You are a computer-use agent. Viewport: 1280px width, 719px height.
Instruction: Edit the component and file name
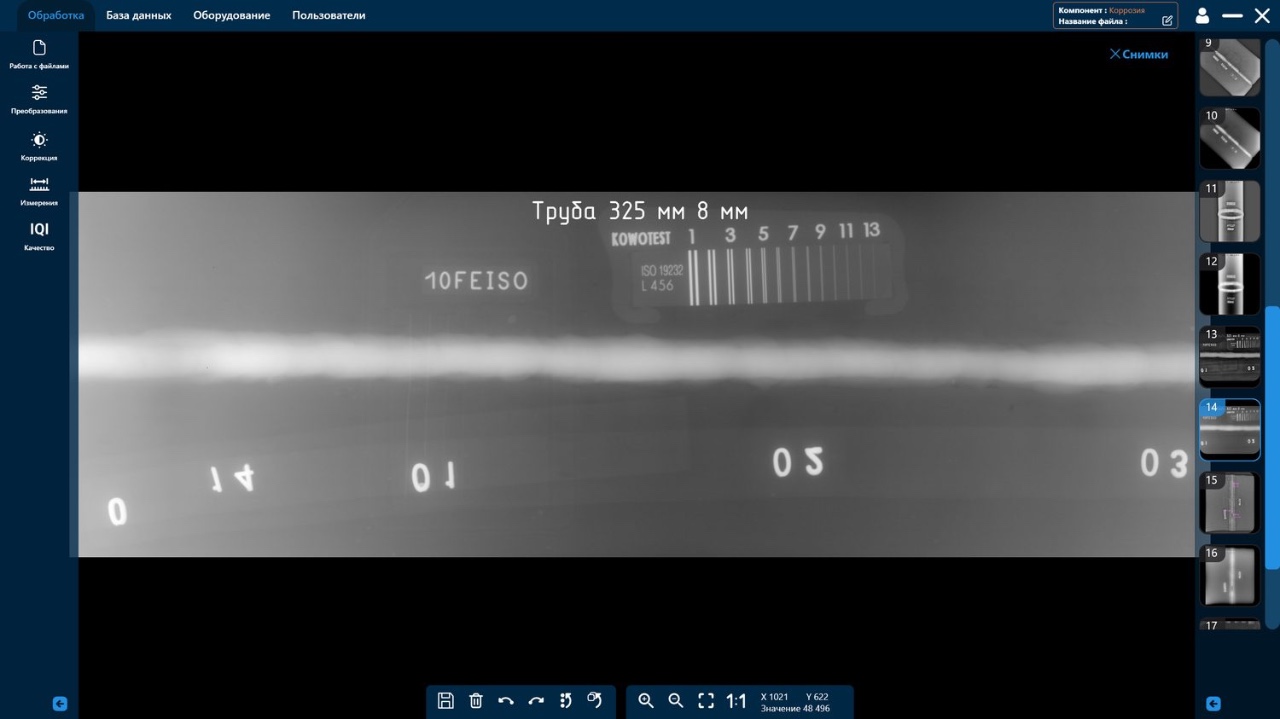point(1167,20)
